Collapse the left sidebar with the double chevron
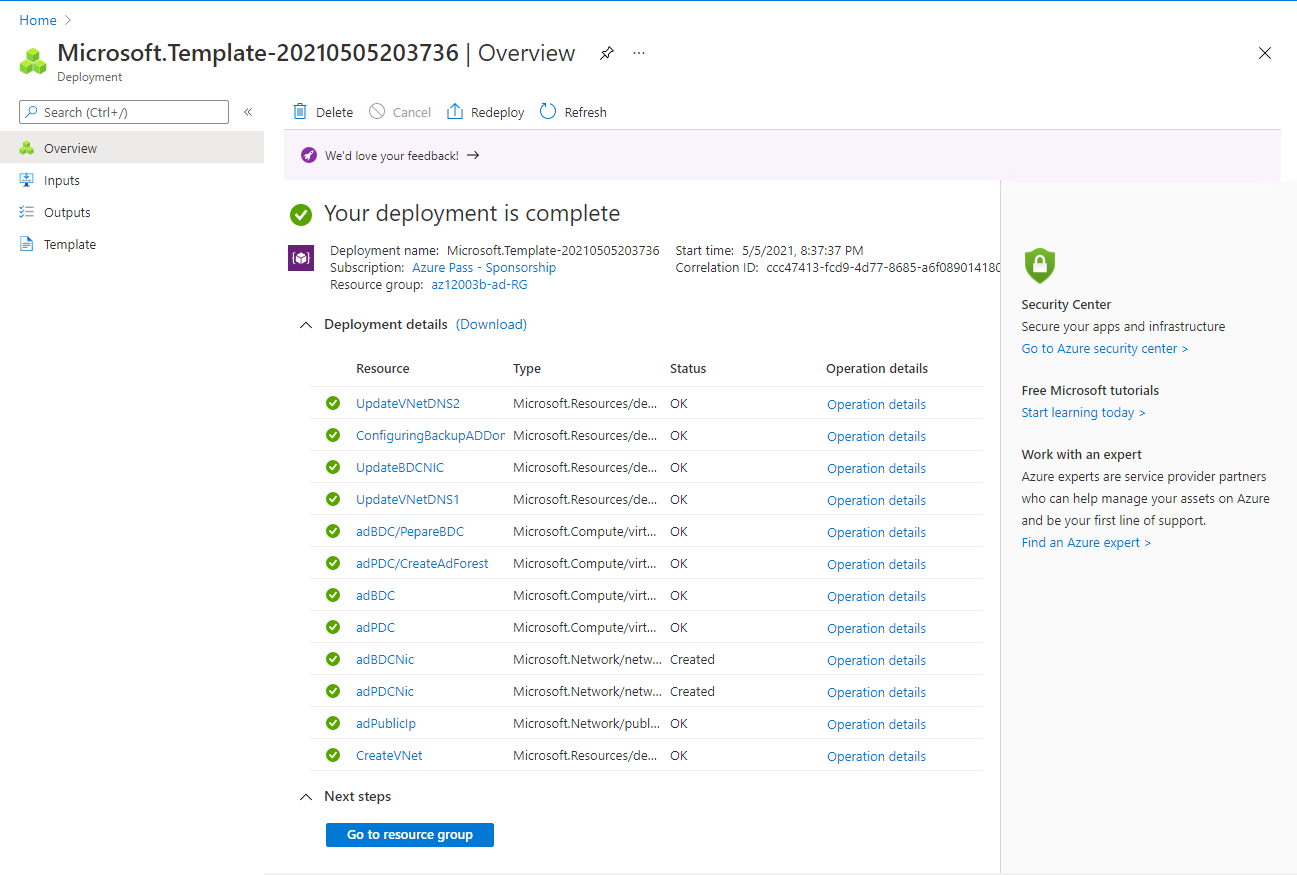The width and height of the screenshot is (1297, 875). point(248,112)
